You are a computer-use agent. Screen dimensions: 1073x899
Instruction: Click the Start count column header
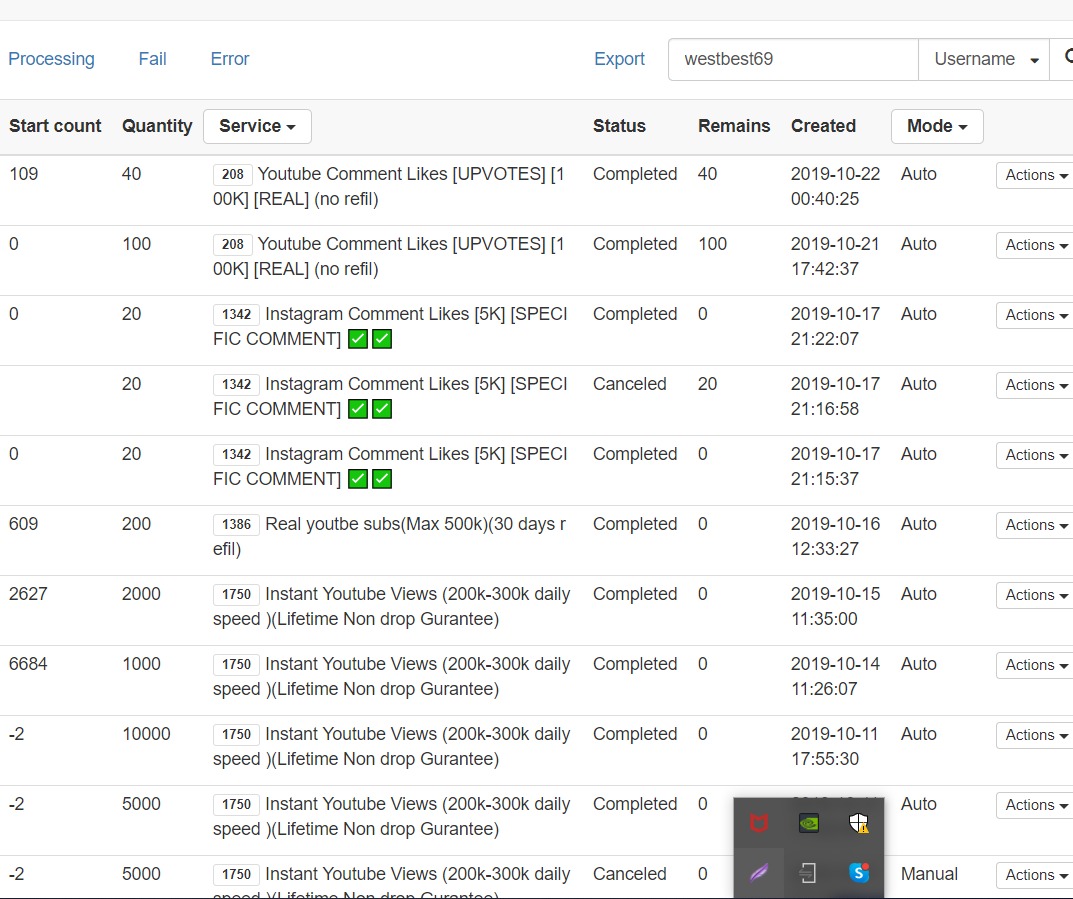tap(55, 126)
